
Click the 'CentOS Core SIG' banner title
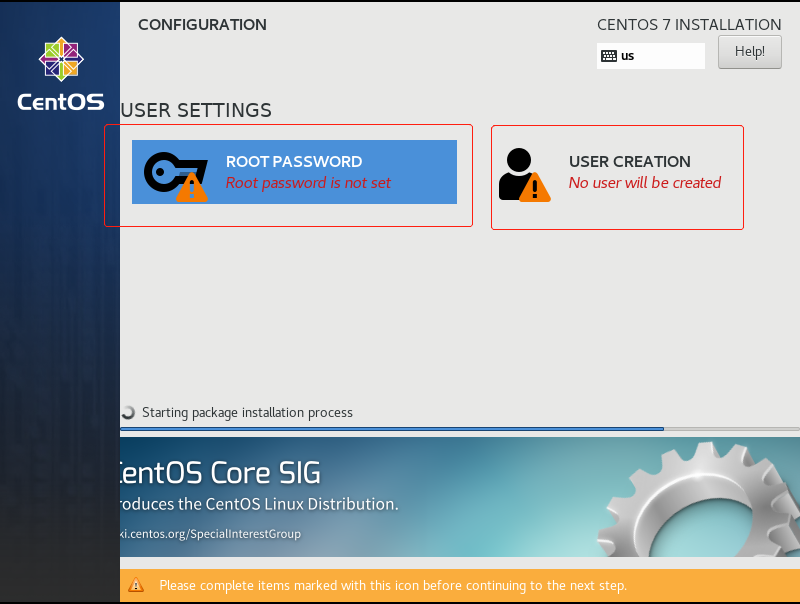click(220, 473)
